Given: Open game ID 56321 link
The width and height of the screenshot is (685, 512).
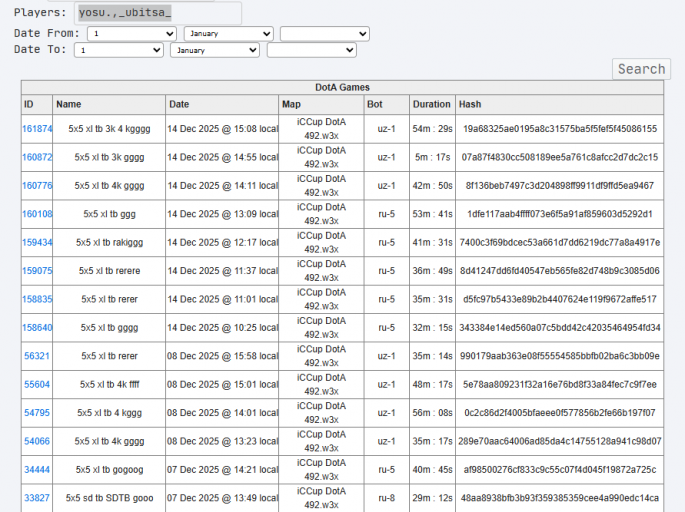Looking at the screenshot, I should (x=37, y=356).
